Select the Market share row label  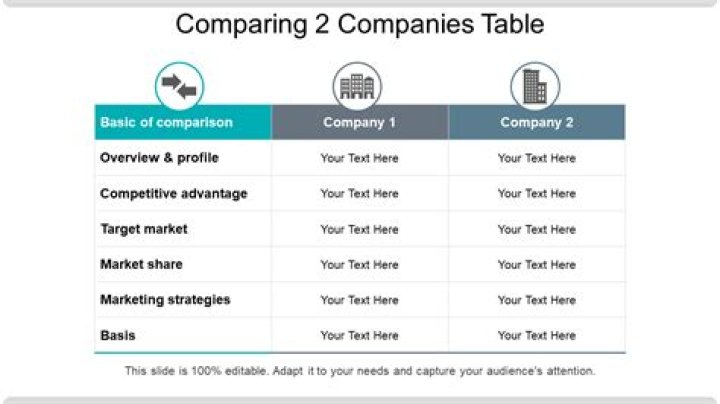click(x=141, y=265)
